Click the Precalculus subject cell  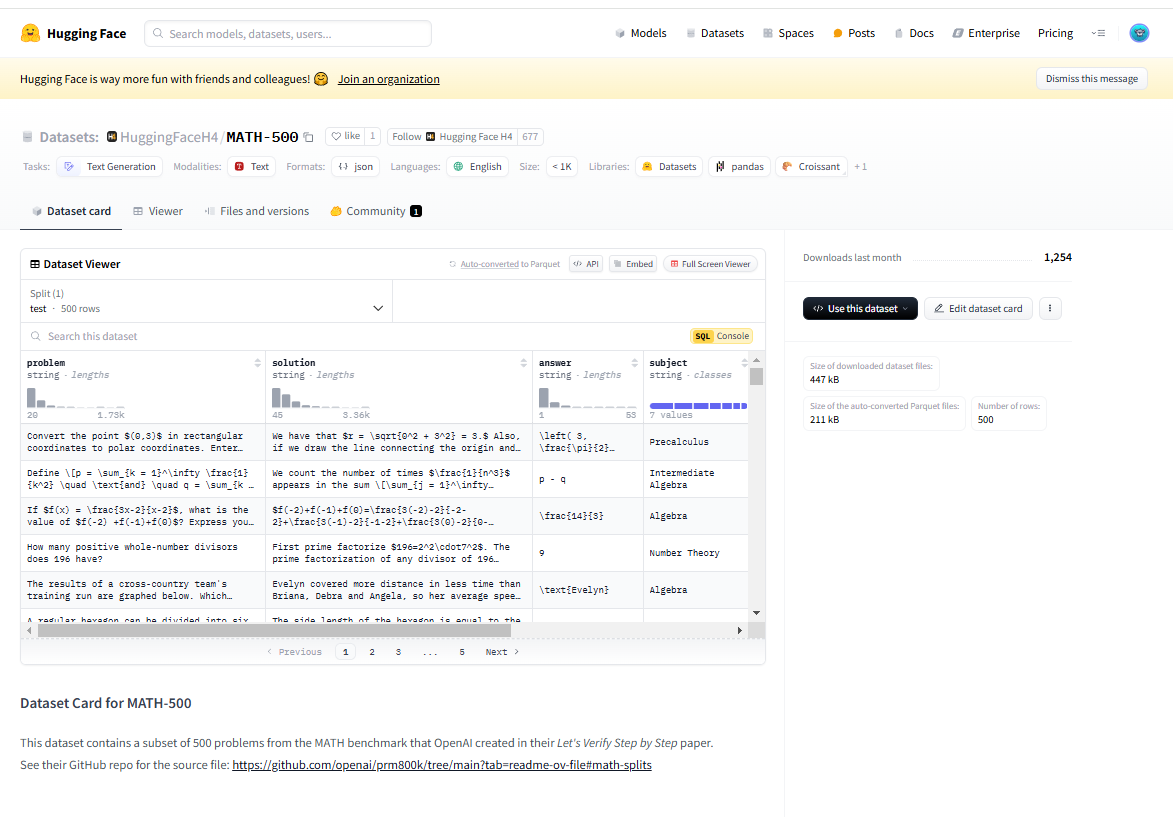point(696,442)
